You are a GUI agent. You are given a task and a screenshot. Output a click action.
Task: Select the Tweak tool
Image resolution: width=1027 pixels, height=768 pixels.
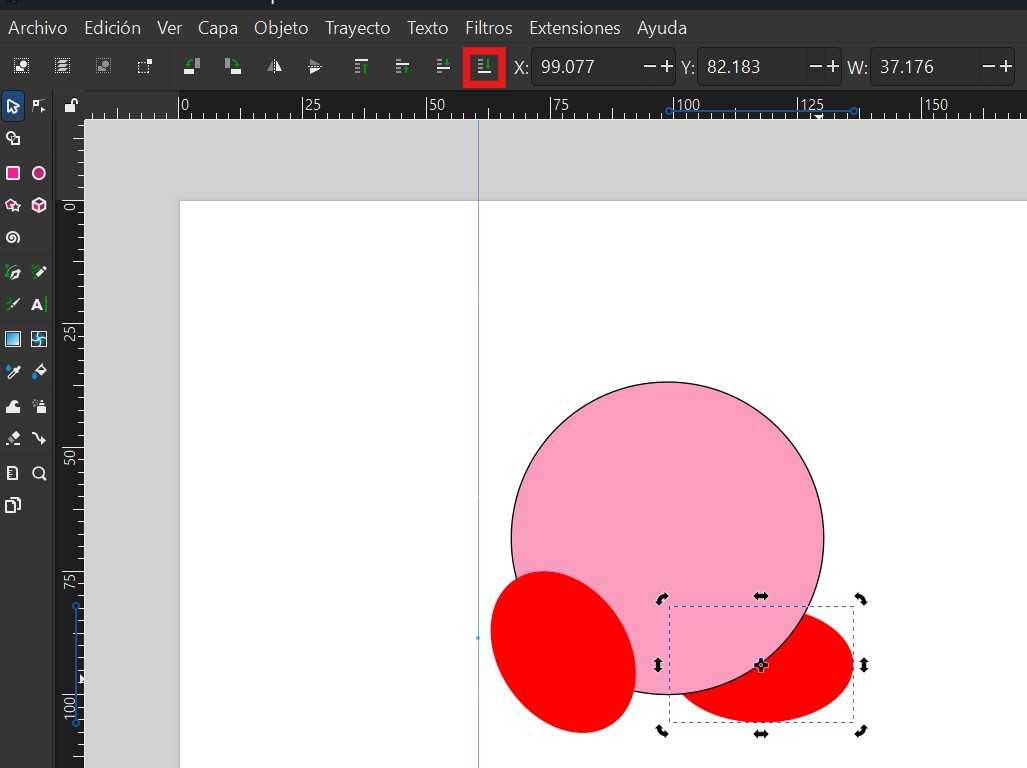click(13, 407)
